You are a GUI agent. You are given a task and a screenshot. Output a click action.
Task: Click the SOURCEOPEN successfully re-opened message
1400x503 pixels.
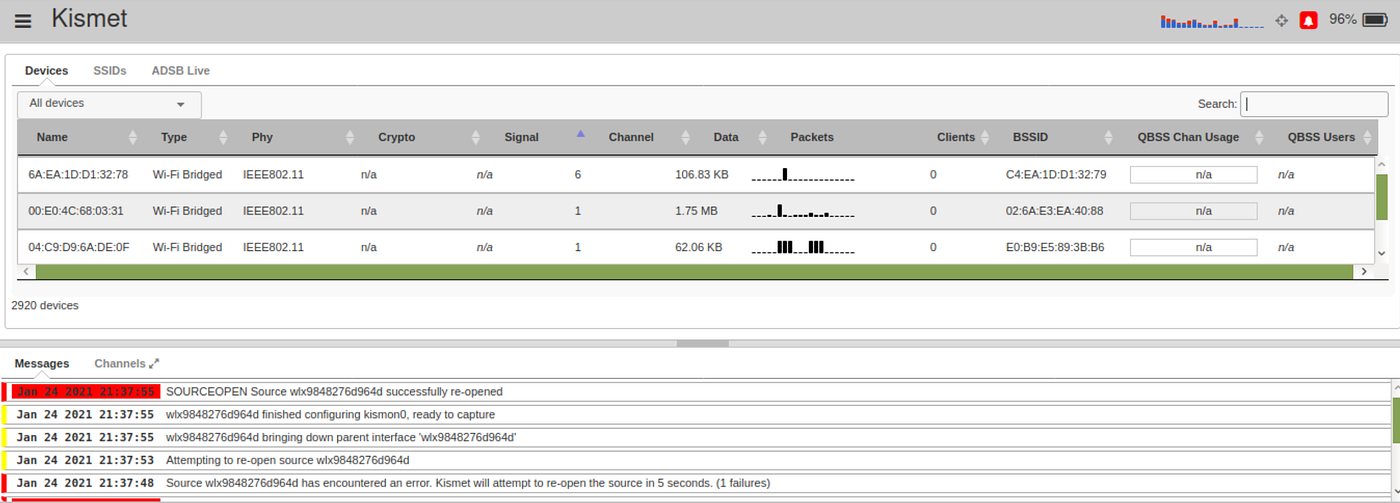(x=334, y=391)
